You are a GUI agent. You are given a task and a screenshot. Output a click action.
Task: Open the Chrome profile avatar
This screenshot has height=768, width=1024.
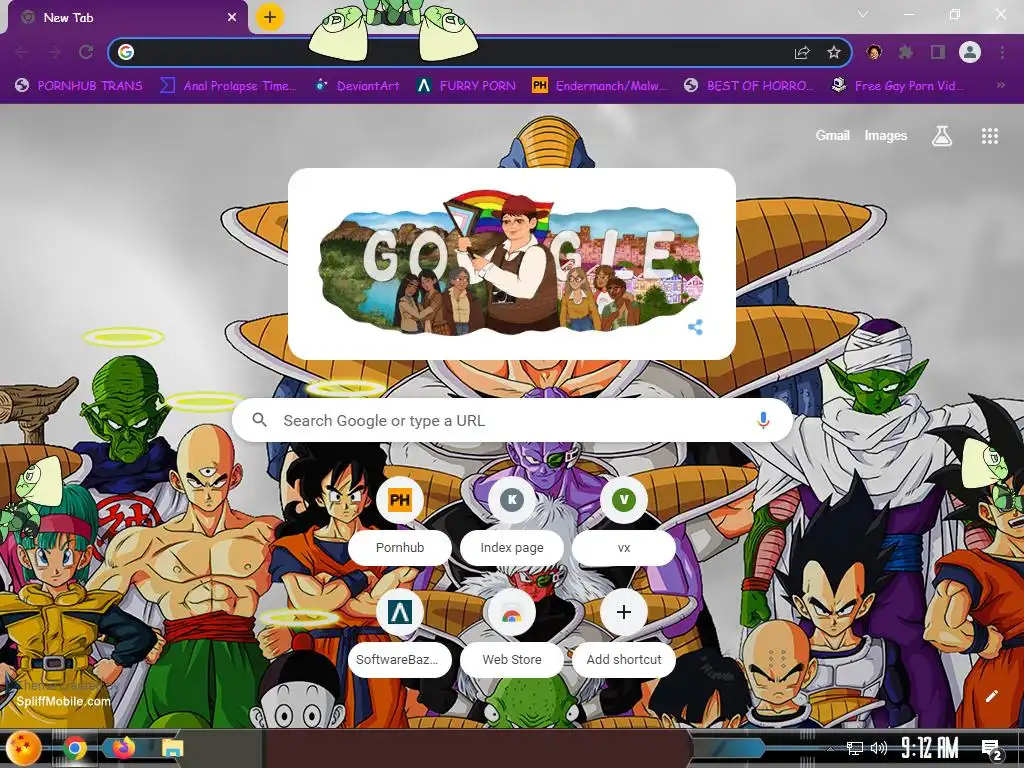click(970, 52)
